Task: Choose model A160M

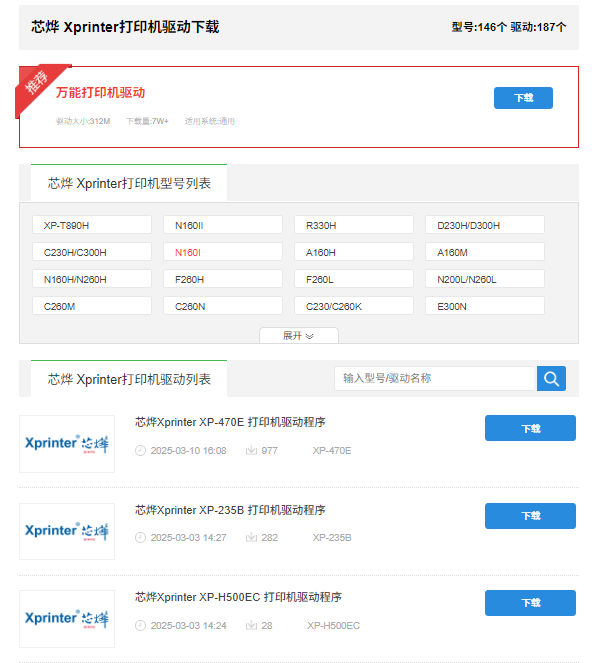Action: [485, 252]
